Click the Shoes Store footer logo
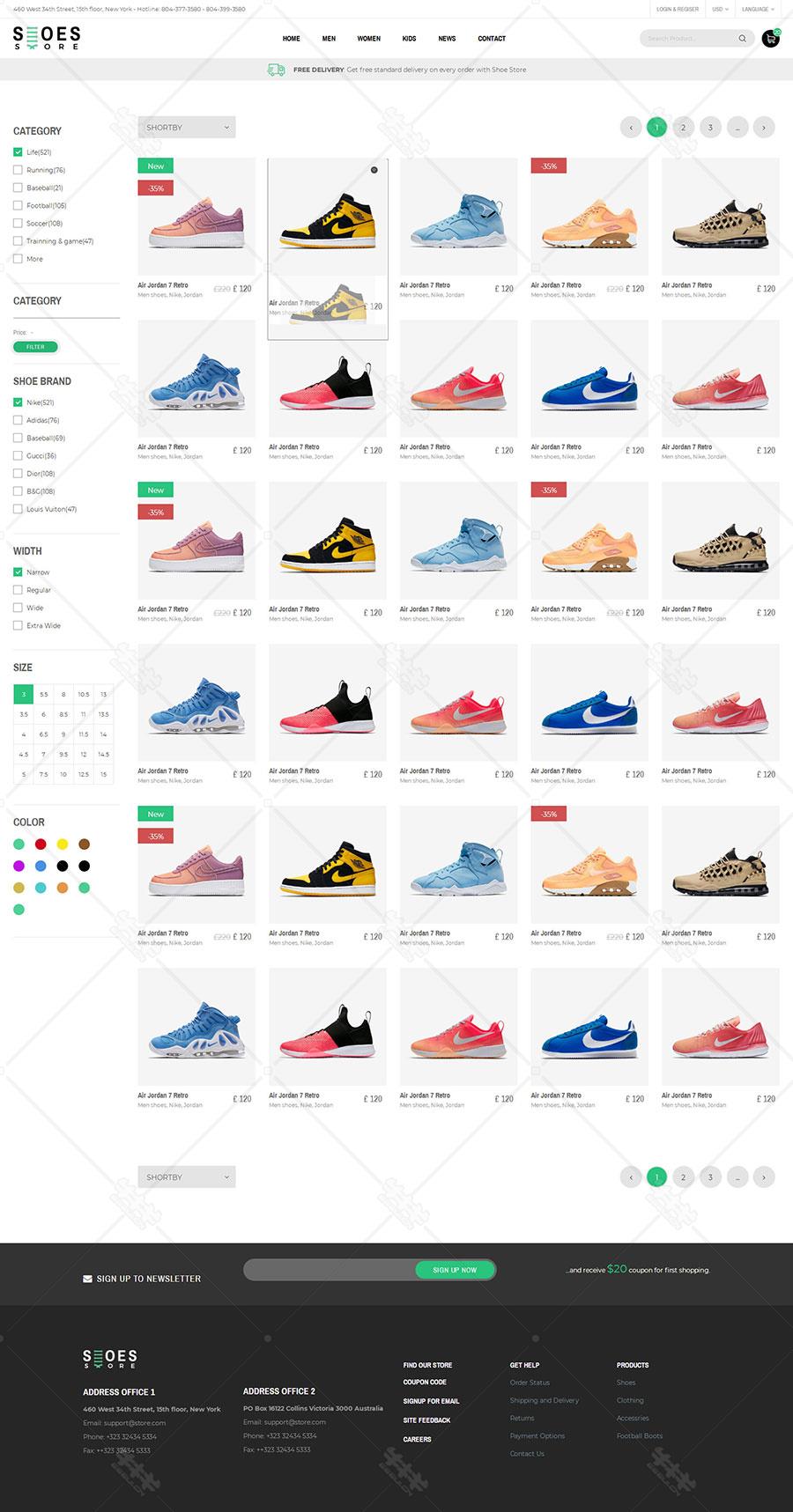The height and width of the screenshot is (1512, 793). pyautogui.click(x=110, y=1358)
